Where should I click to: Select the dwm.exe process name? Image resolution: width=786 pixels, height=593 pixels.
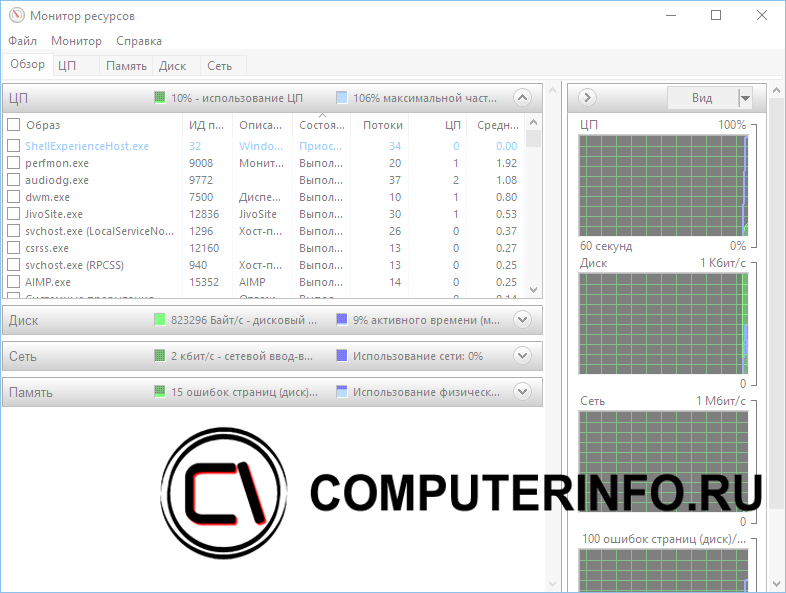pos(48,197)
